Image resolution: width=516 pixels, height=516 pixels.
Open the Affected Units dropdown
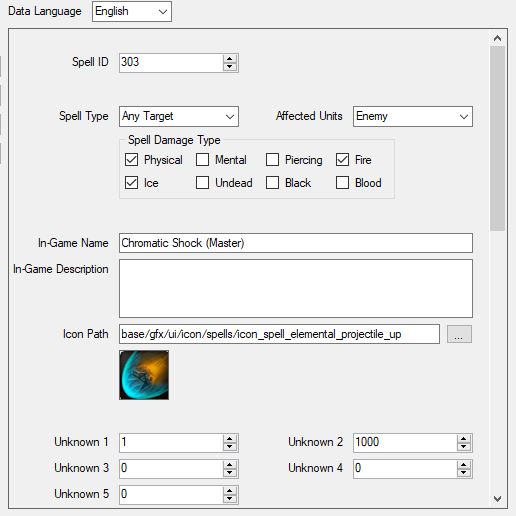click(413, 116)
